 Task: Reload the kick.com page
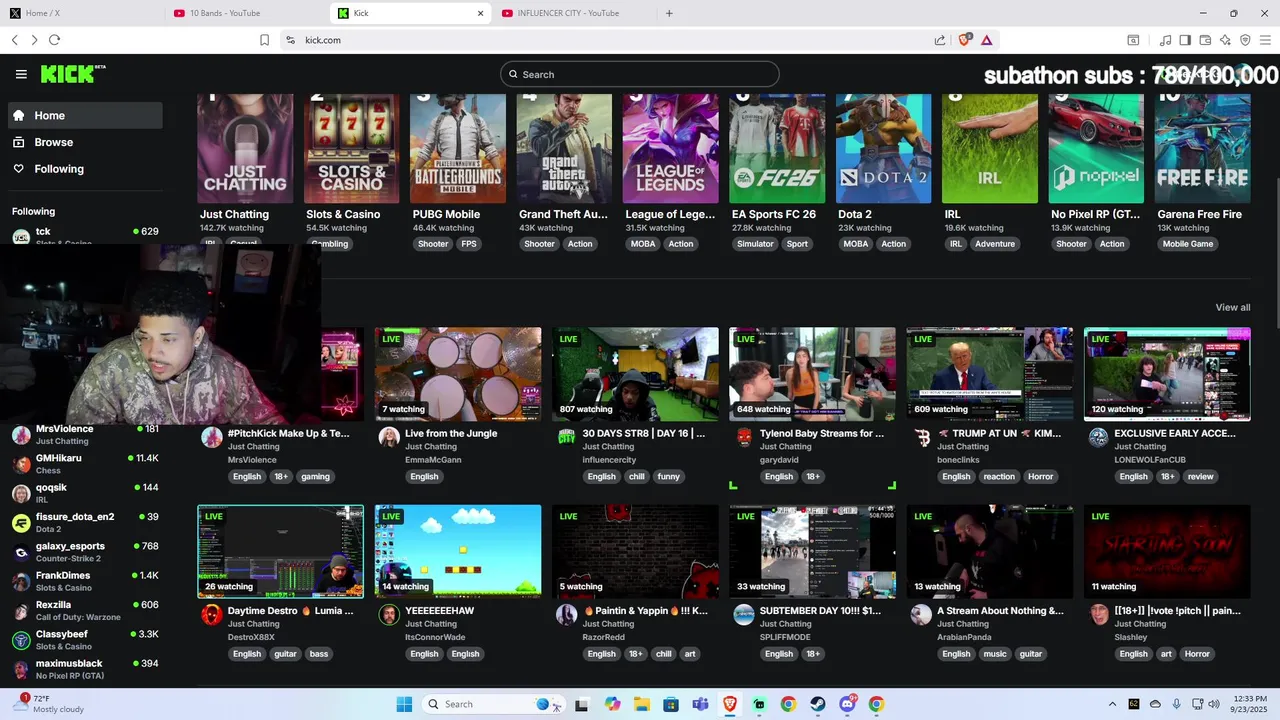pos(54,40)
